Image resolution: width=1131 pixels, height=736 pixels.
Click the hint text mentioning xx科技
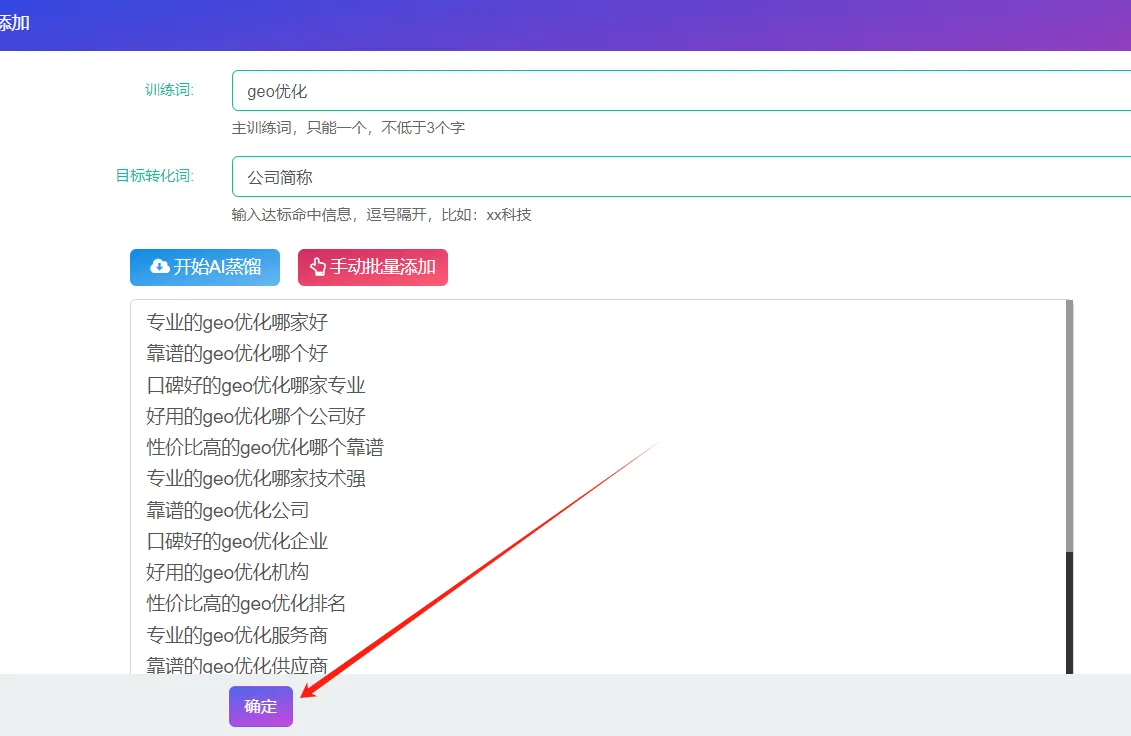pos(382,214)
